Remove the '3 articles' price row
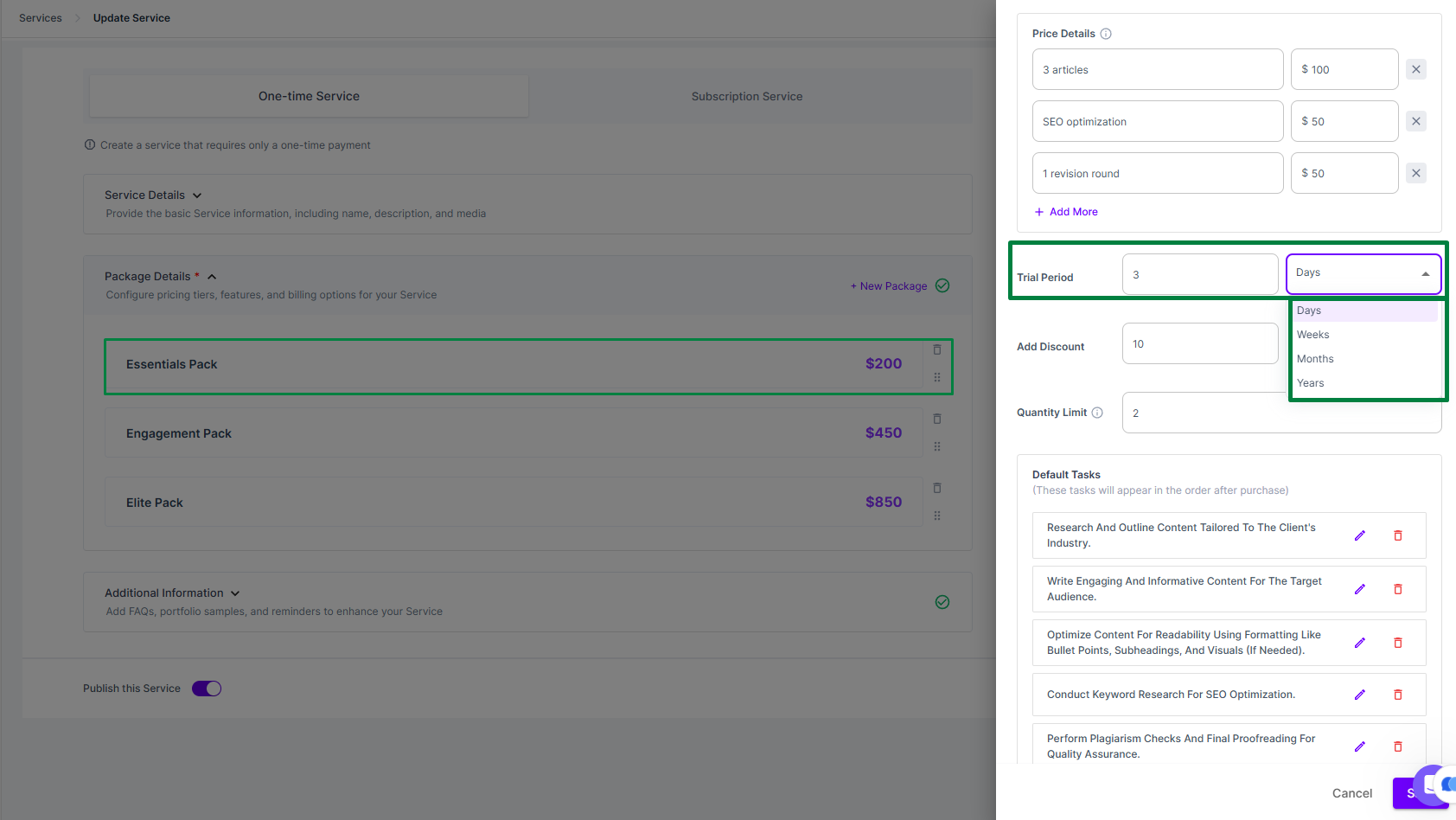The height and width of the screenshot is (820, 1456). (1415, 69)
